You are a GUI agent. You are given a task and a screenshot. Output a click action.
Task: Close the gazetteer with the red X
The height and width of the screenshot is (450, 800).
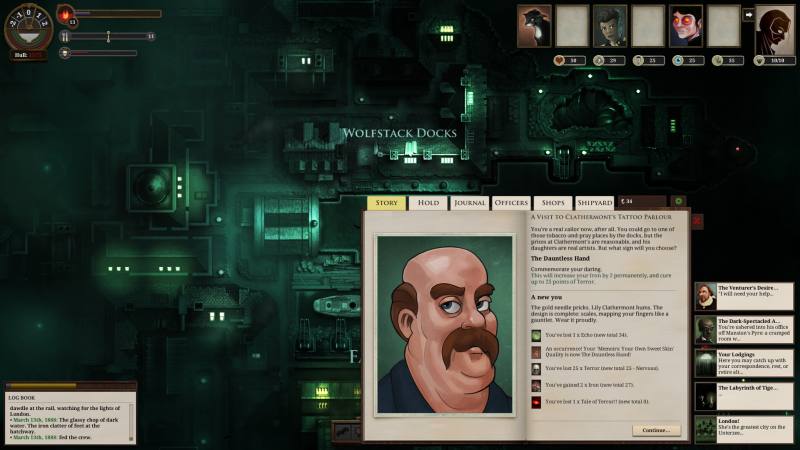[697, 220]
